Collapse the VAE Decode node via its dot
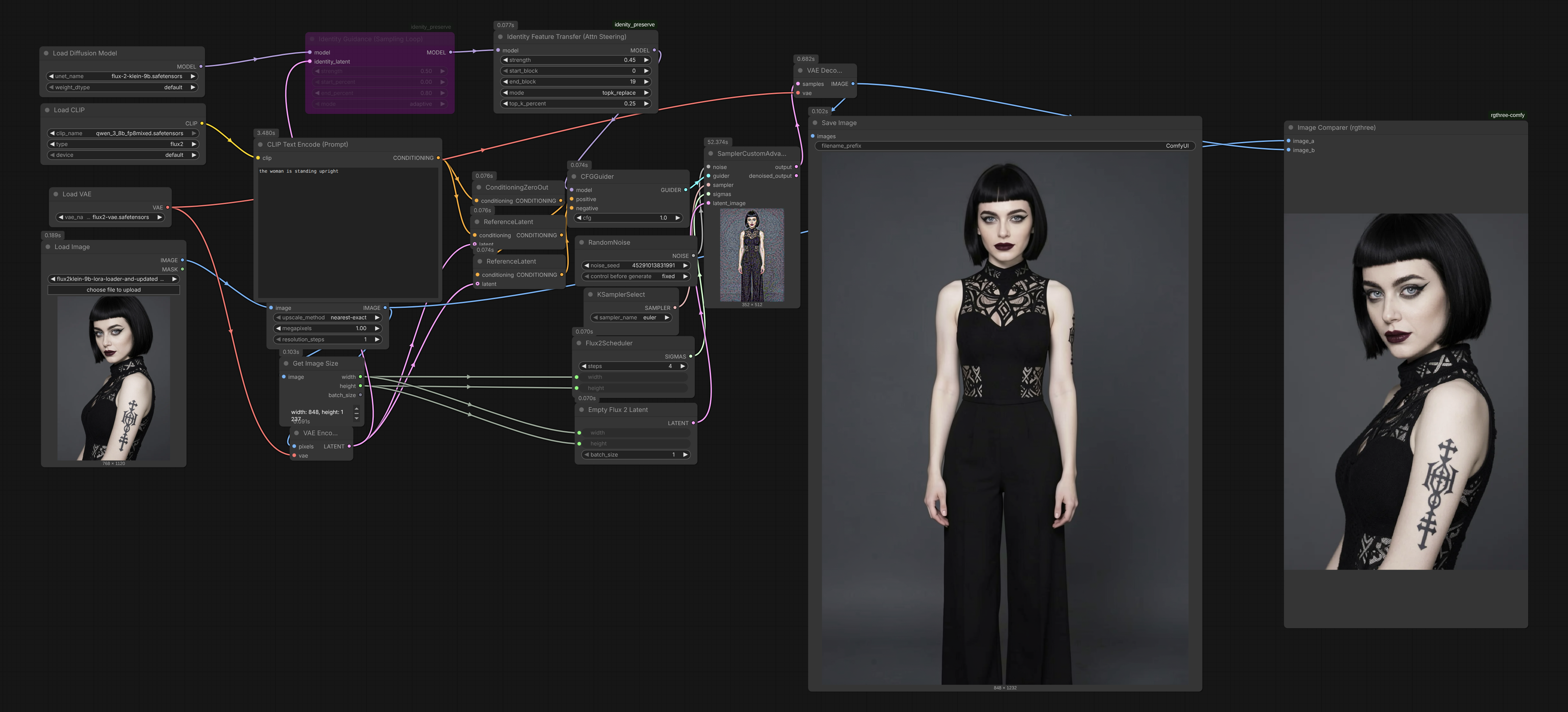 [x=801, y=71]
